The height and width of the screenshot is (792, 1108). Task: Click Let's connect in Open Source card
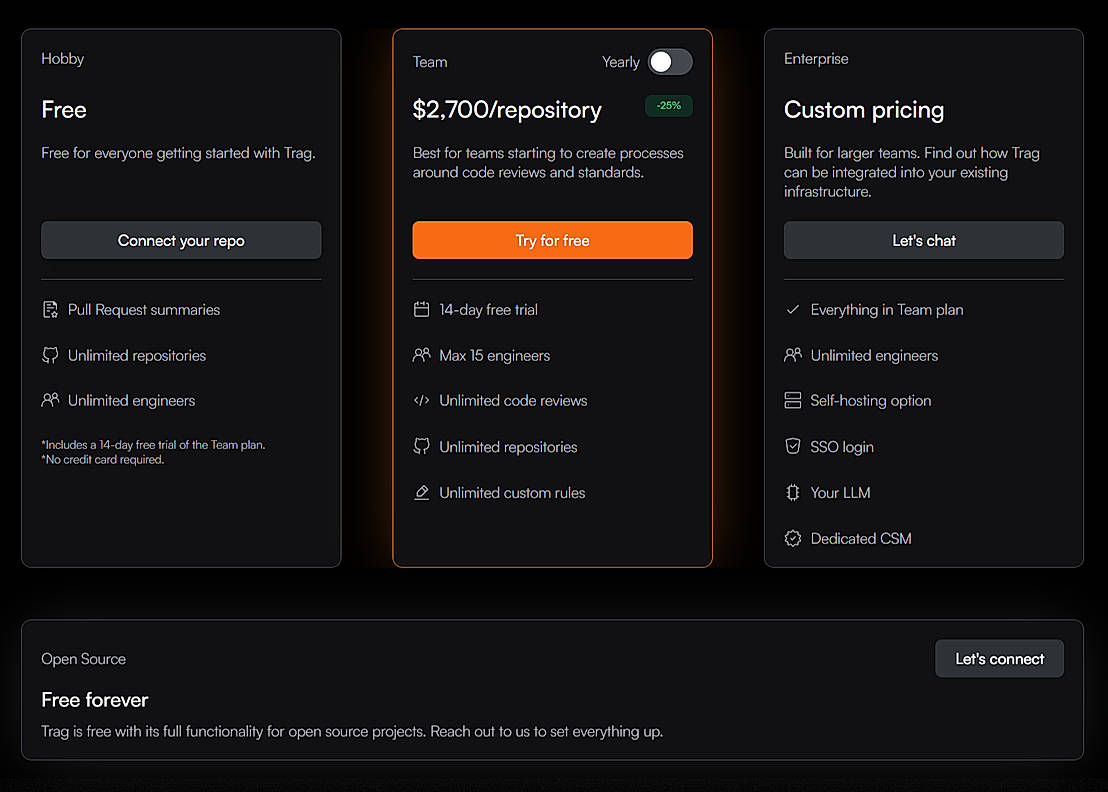click(999, 658)
